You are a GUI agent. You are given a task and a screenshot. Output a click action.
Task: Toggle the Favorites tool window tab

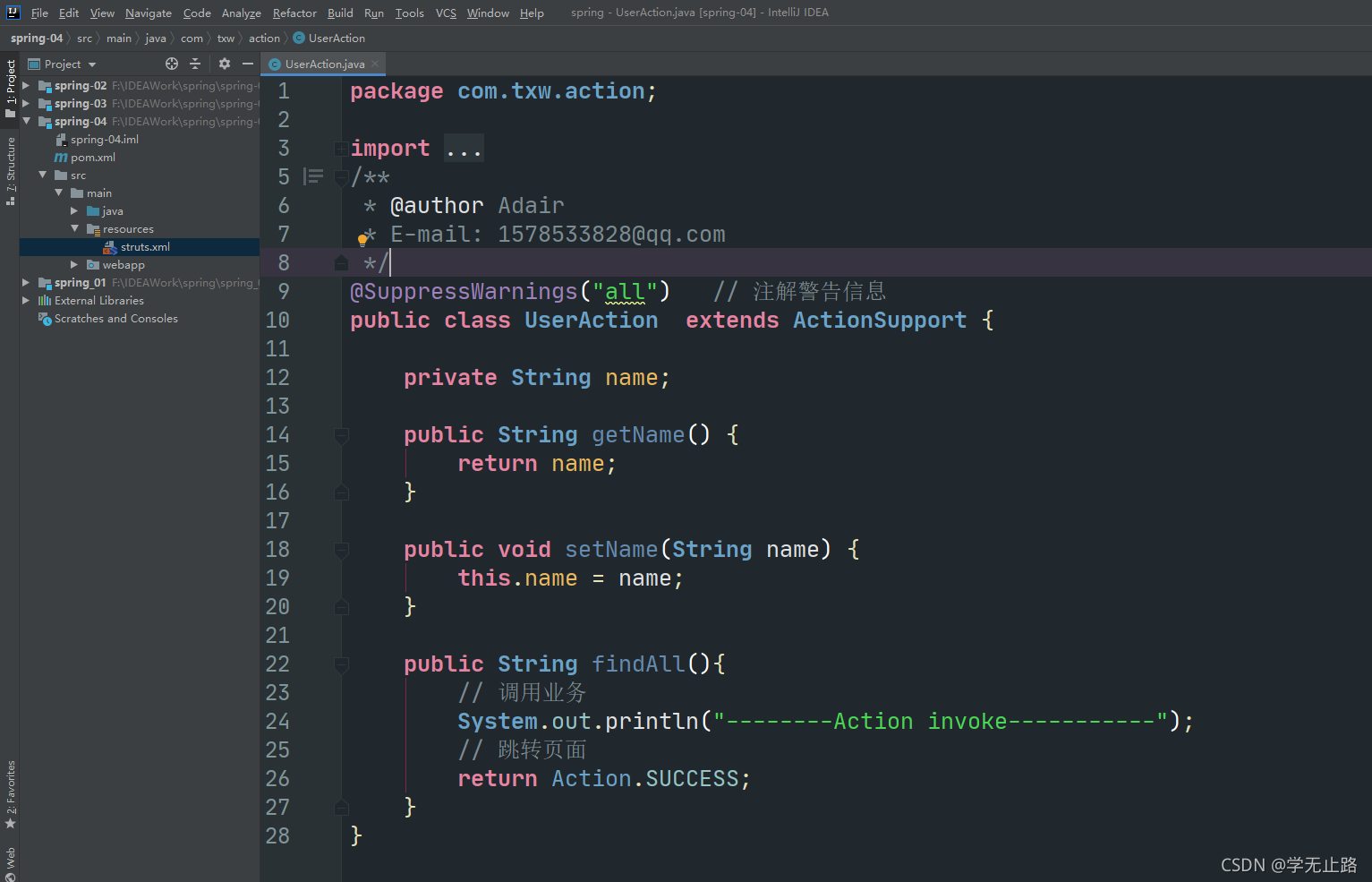[x=10, y=795]
